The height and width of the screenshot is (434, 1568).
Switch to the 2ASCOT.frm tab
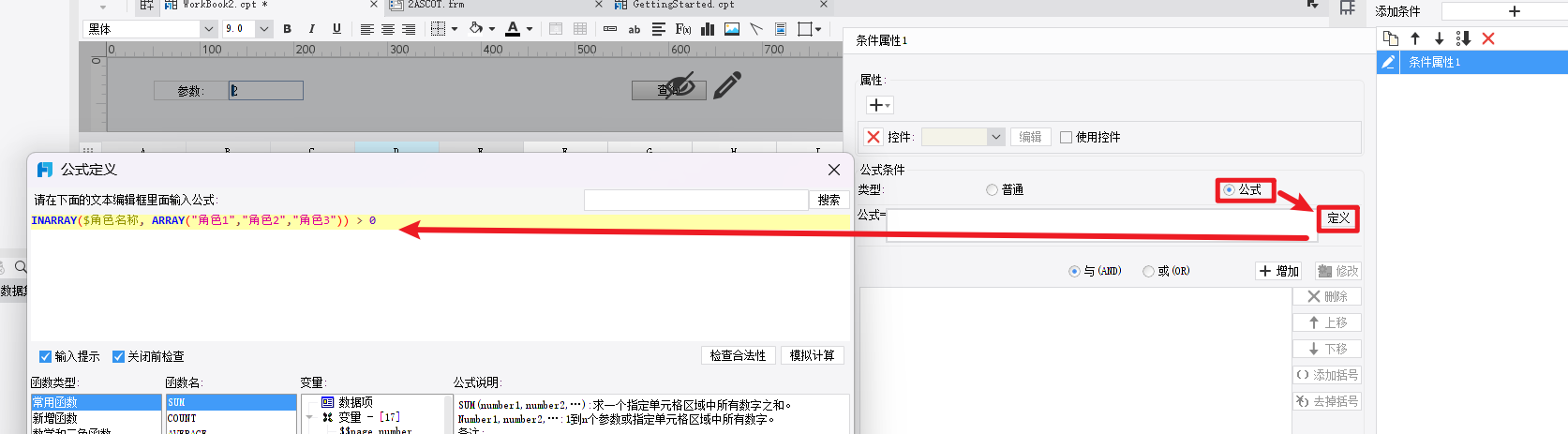point(436,5)
